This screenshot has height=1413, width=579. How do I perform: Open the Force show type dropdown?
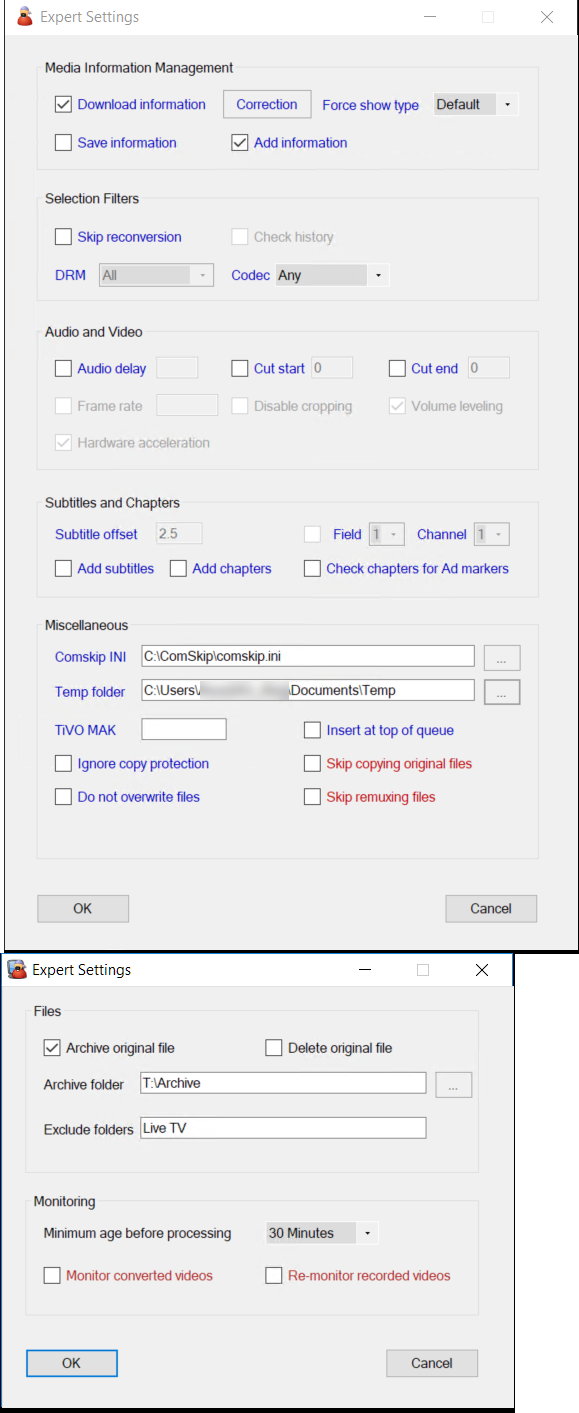pos(476,104)
